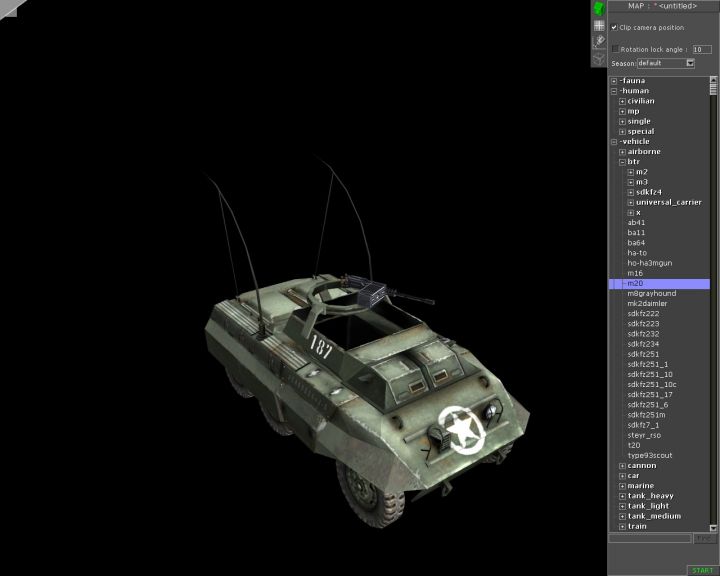
Task: Click the search text field below tree
Action: [x=650, y=539]
